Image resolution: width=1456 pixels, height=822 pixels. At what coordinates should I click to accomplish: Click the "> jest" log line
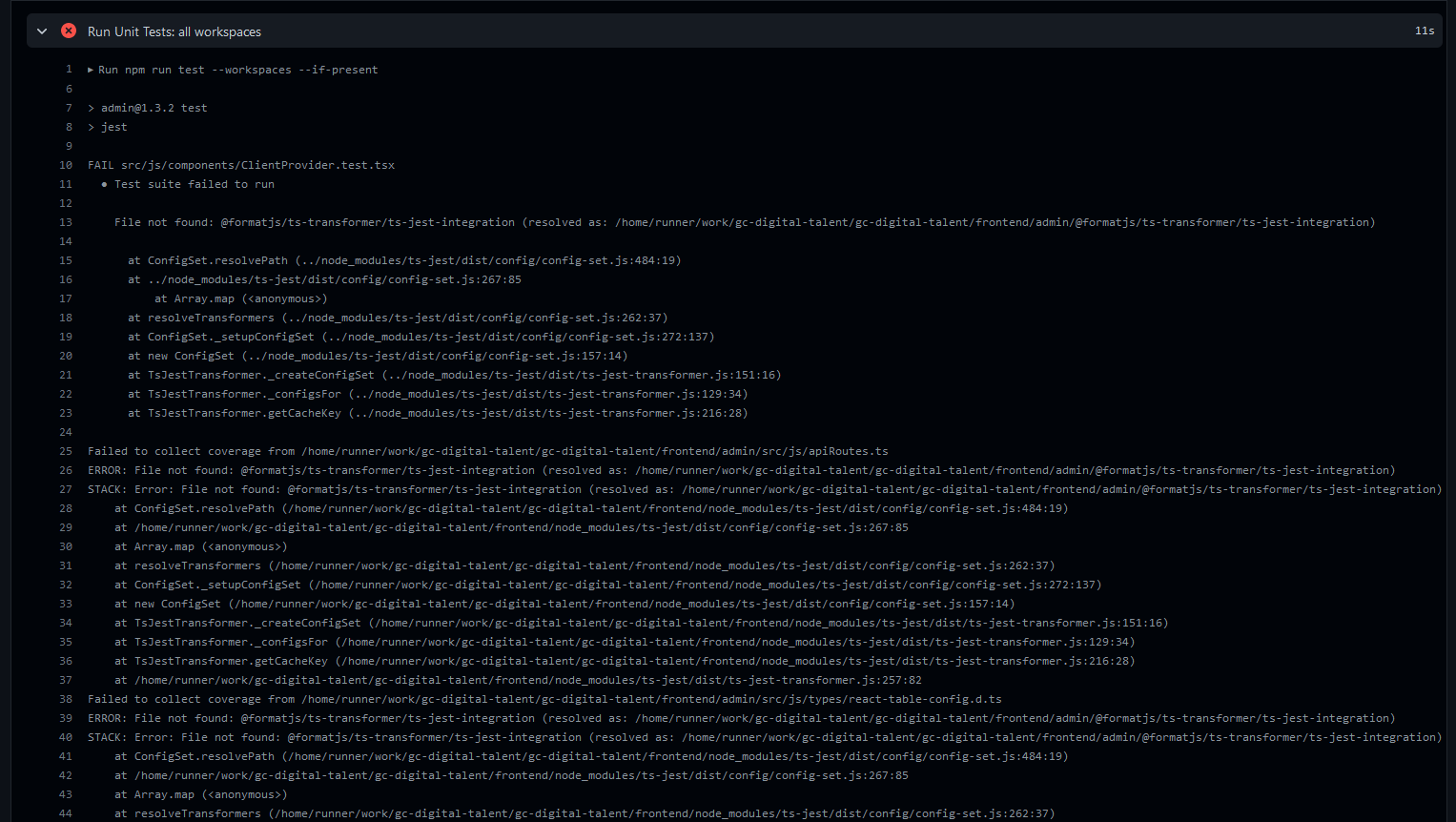(x=108, y=127)
